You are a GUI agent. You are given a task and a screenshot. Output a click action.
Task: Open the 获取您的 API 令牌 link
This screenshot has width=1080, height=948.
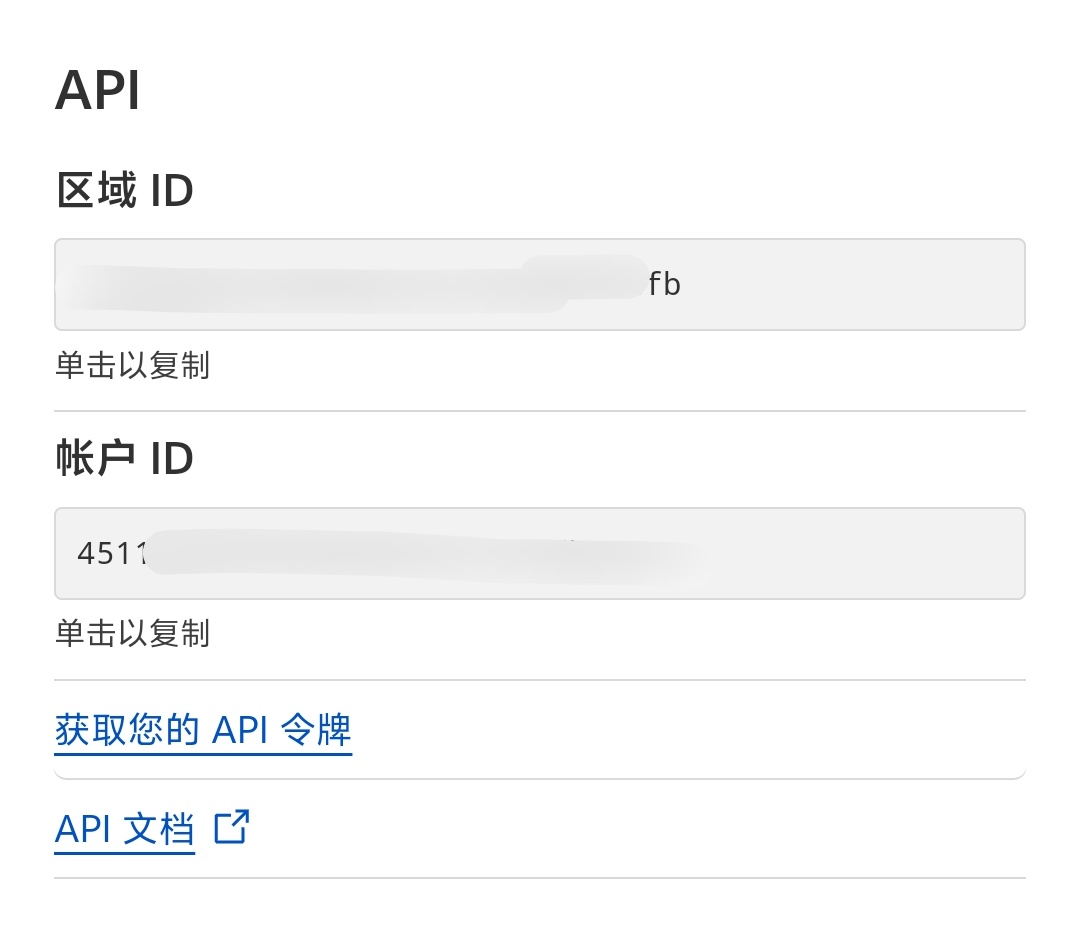tap(203, 730)
